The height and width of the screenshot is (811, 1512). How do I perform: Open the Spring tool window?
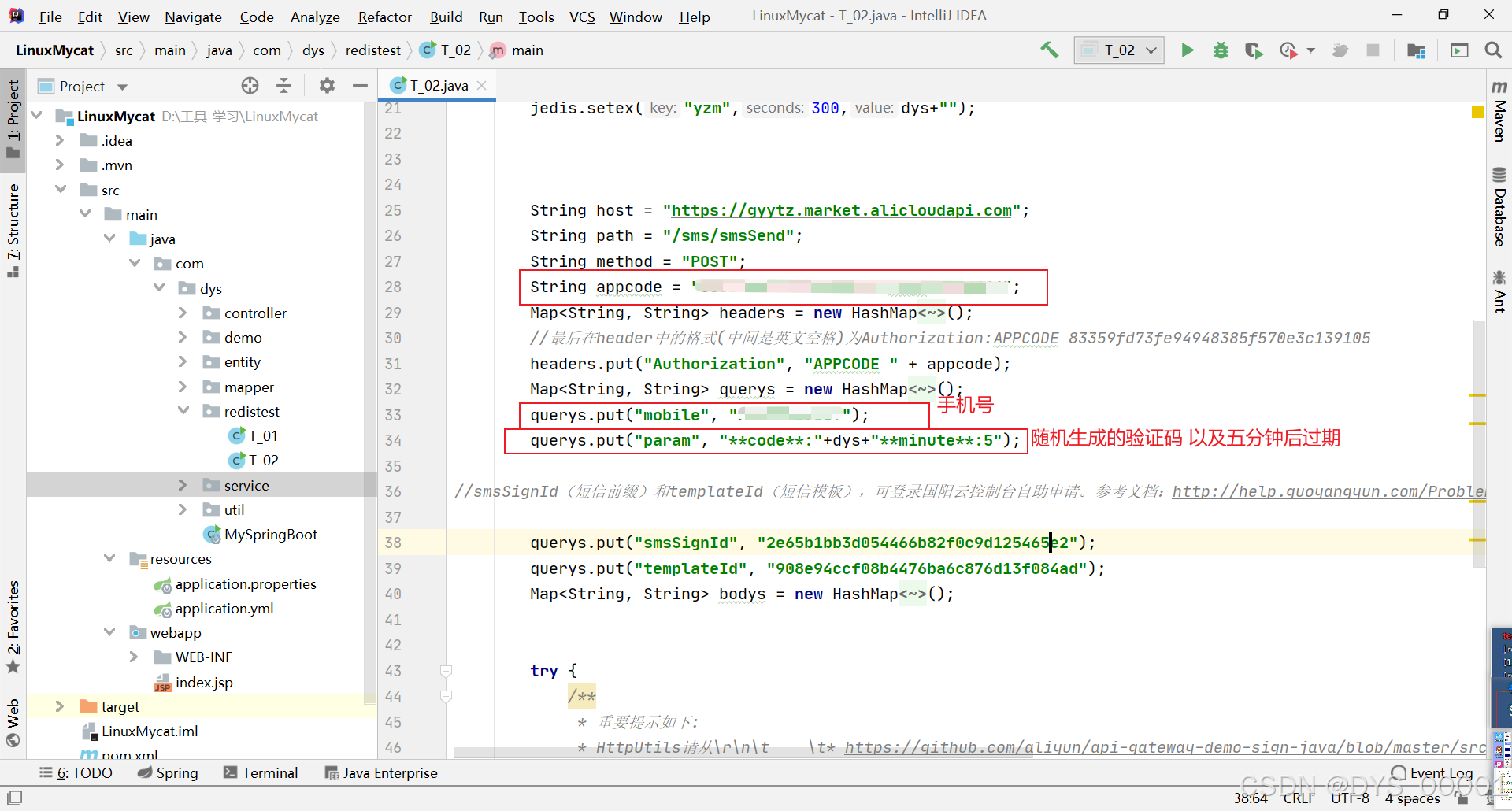coord(168,772)
